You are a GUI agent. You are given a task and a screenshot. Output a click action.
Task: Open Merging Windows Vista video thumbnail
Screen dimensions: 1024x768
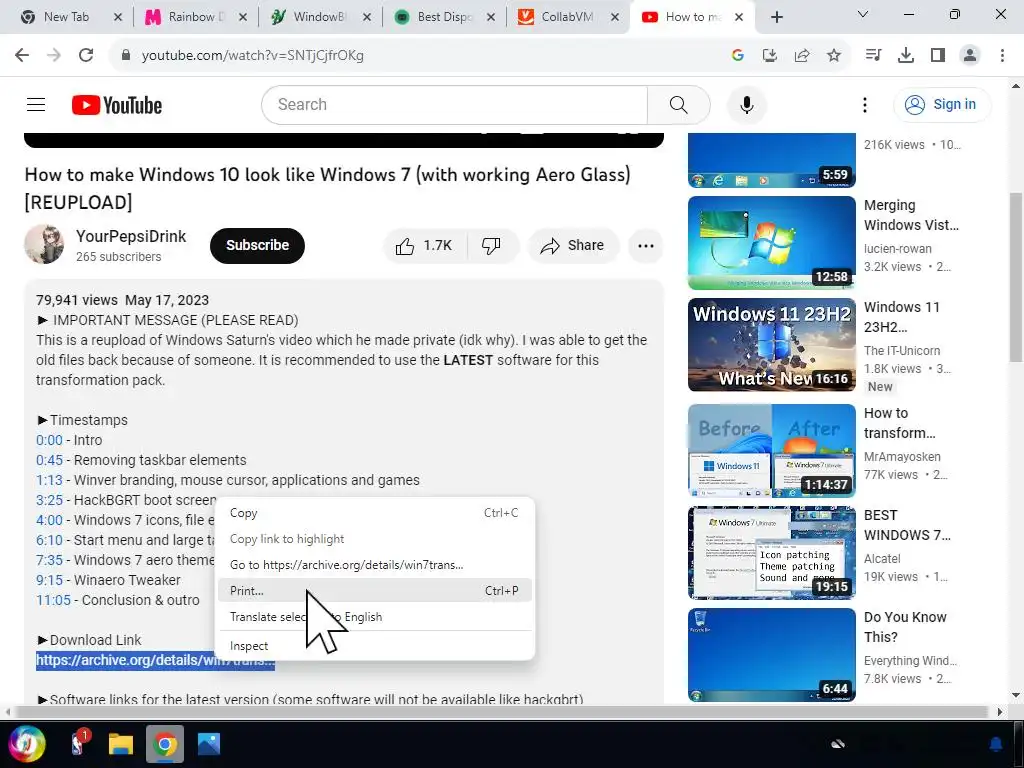click(x=771, y=242)
